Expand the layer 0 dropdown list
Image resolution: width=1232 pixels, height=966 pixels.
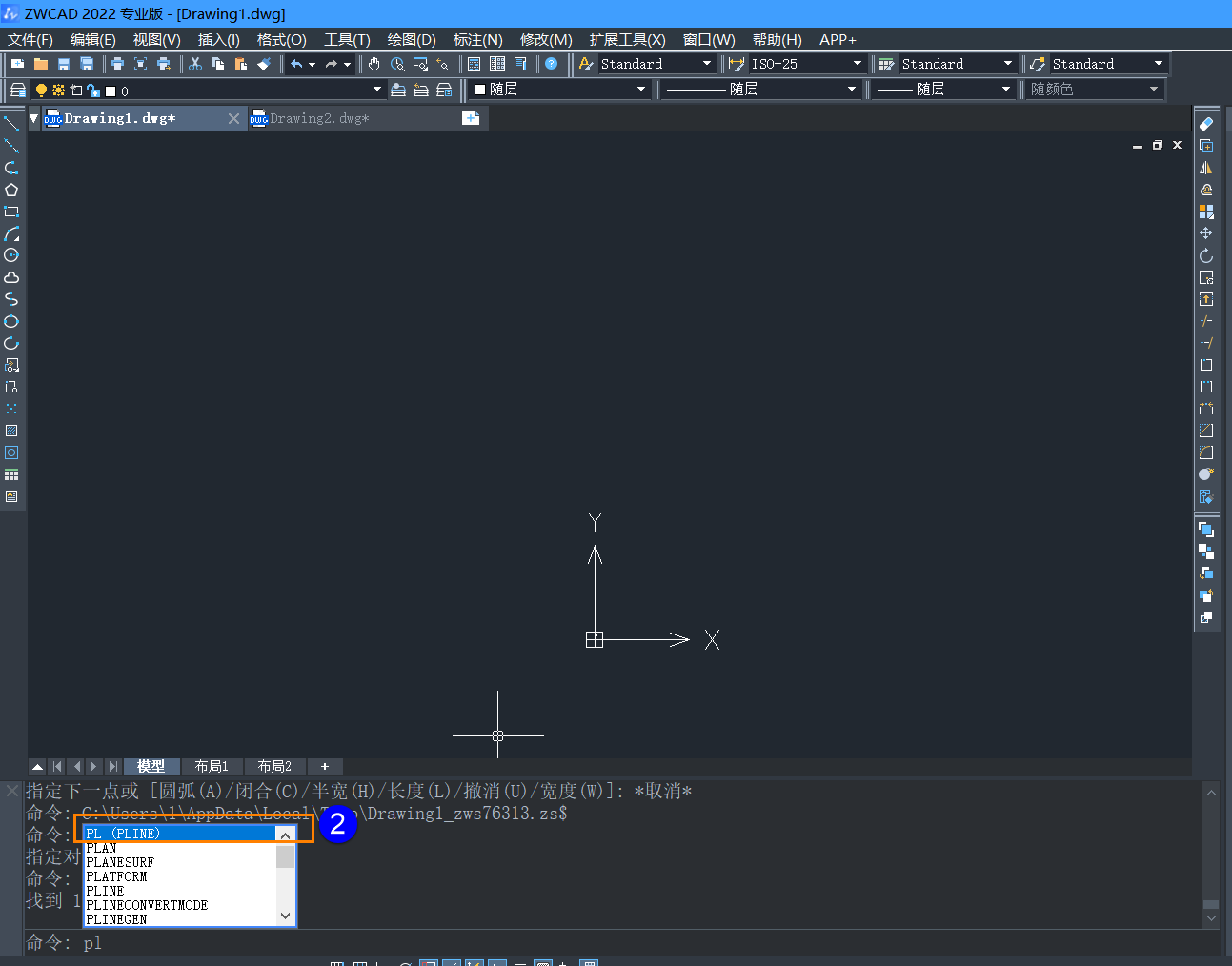(377, 90)
